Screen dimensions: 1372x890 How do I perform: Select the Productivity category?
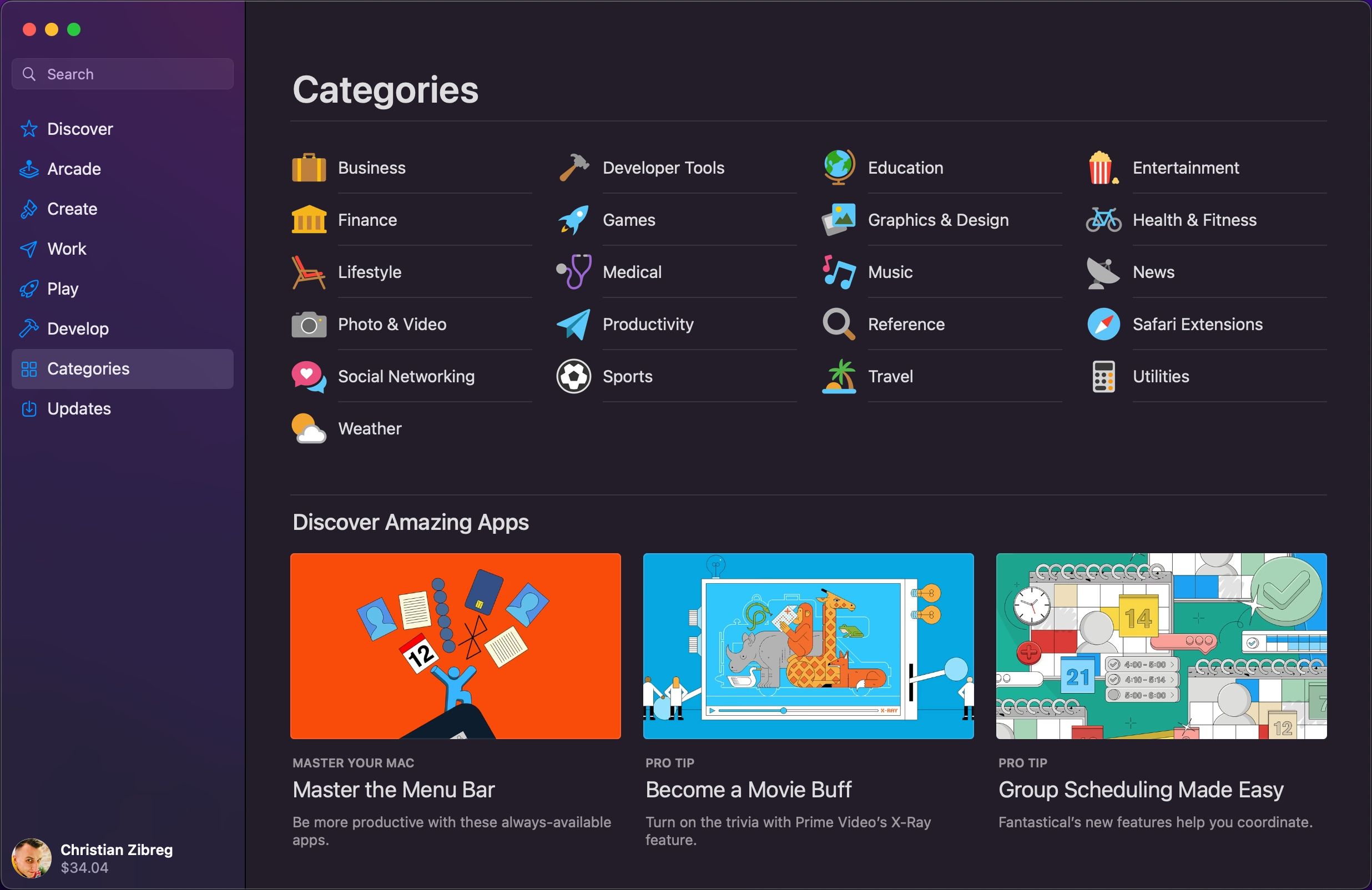(x=648, y=323)
